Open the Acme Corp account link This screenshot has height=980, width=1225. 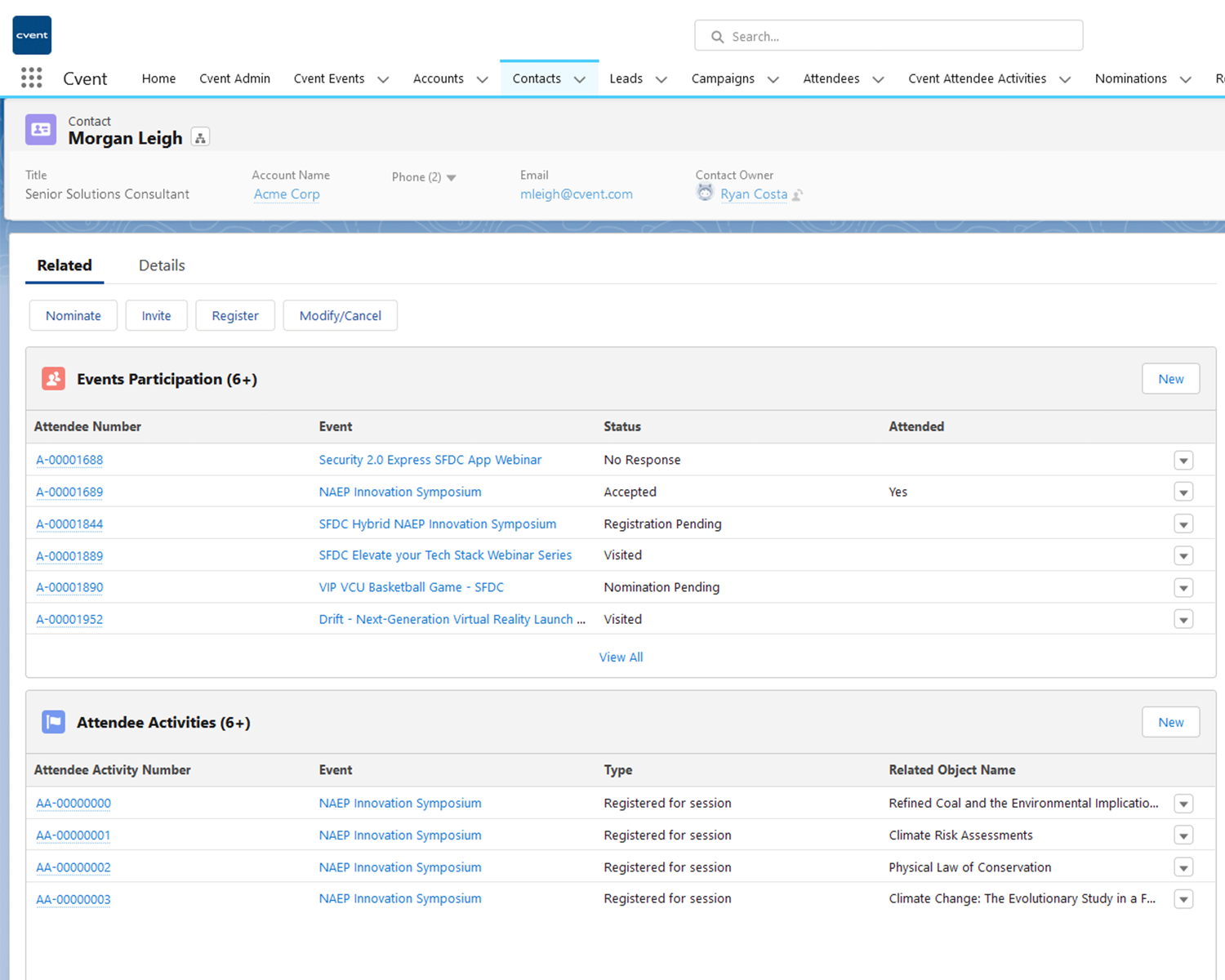point(286,194)
